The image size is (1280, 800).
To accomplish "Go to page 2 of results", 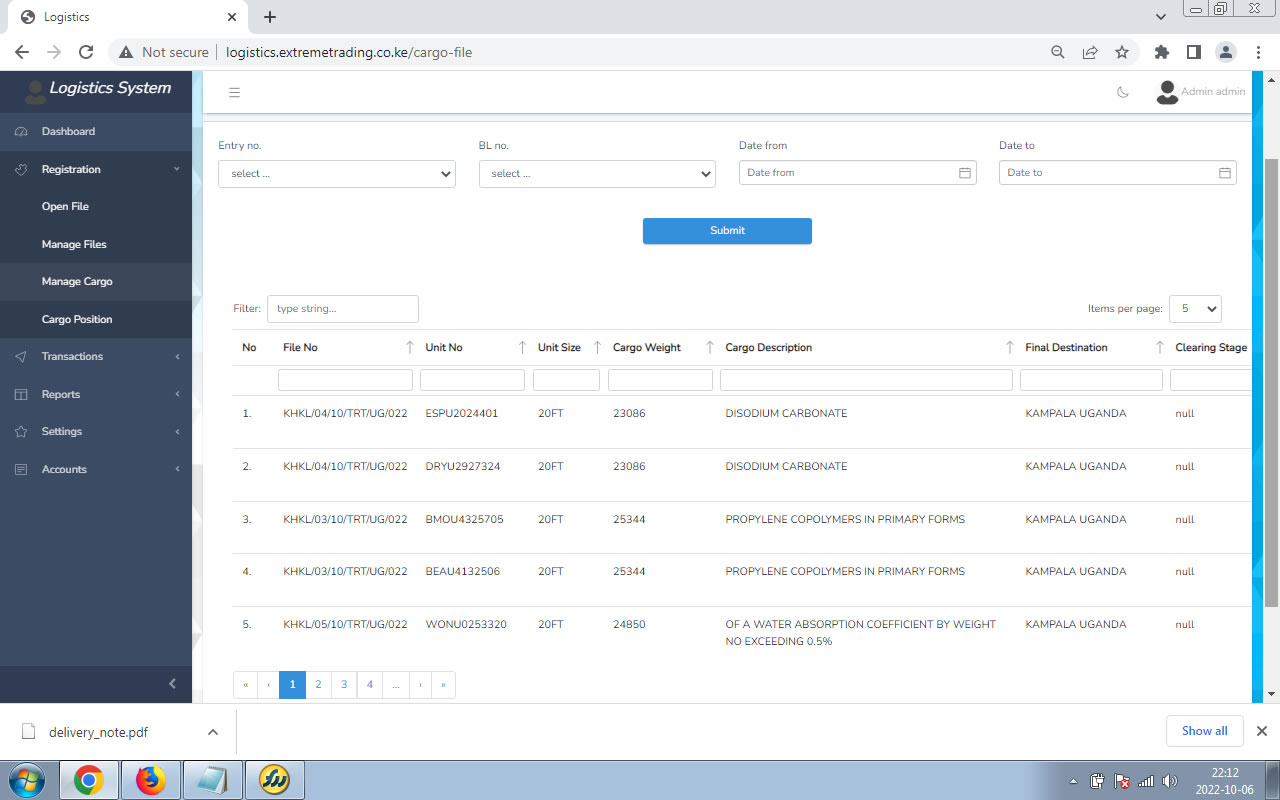I will pyautogui.click(x=318, y=685).
